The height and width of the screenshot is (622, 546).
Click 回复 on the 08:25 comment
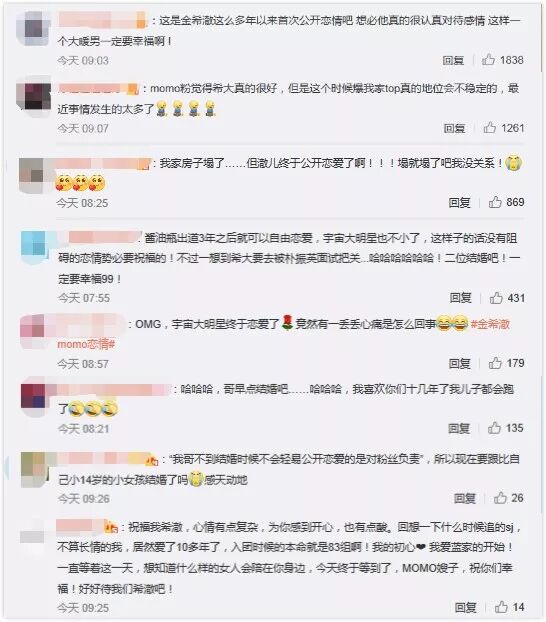click(459, 203)
